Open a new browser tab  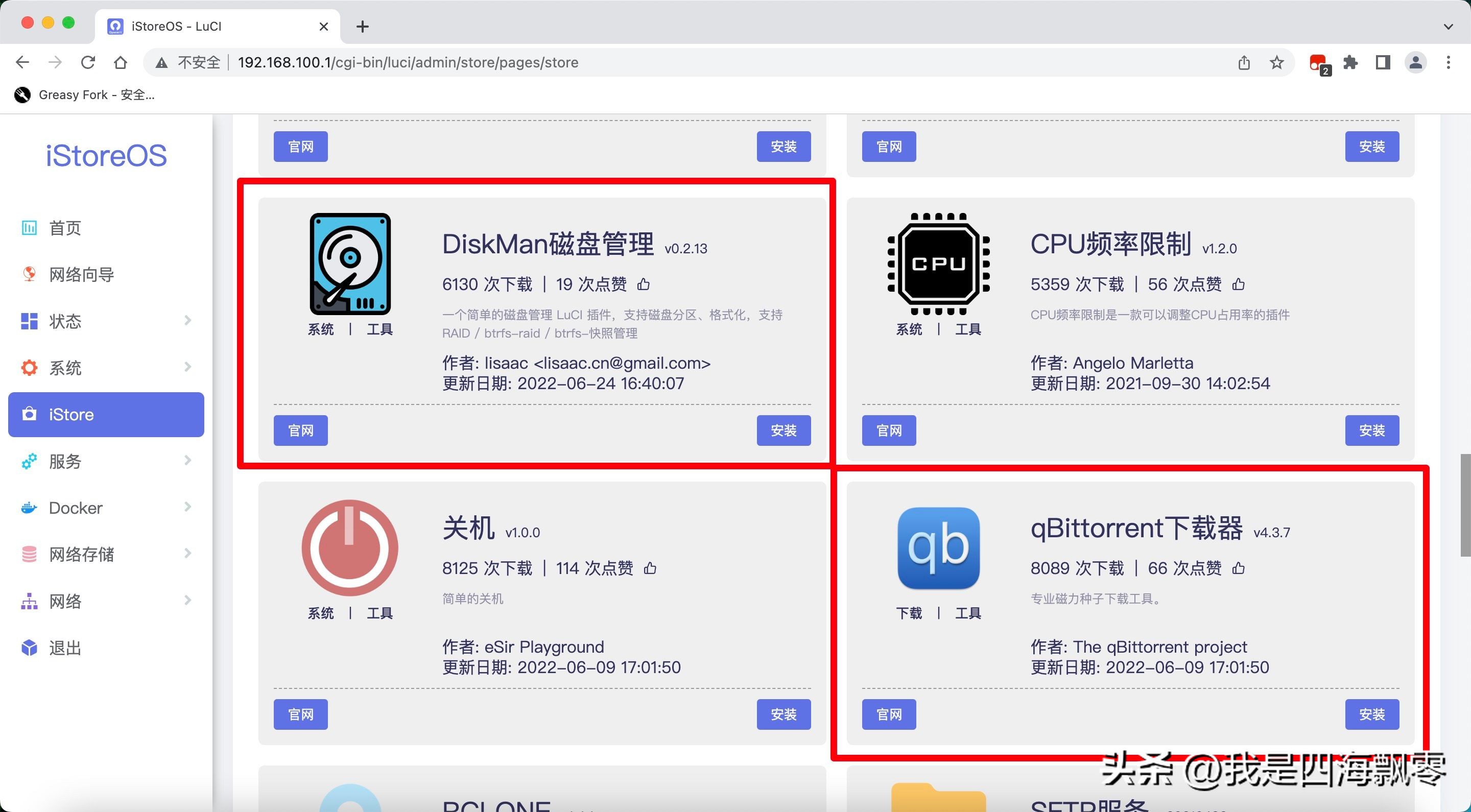[363, 26]
